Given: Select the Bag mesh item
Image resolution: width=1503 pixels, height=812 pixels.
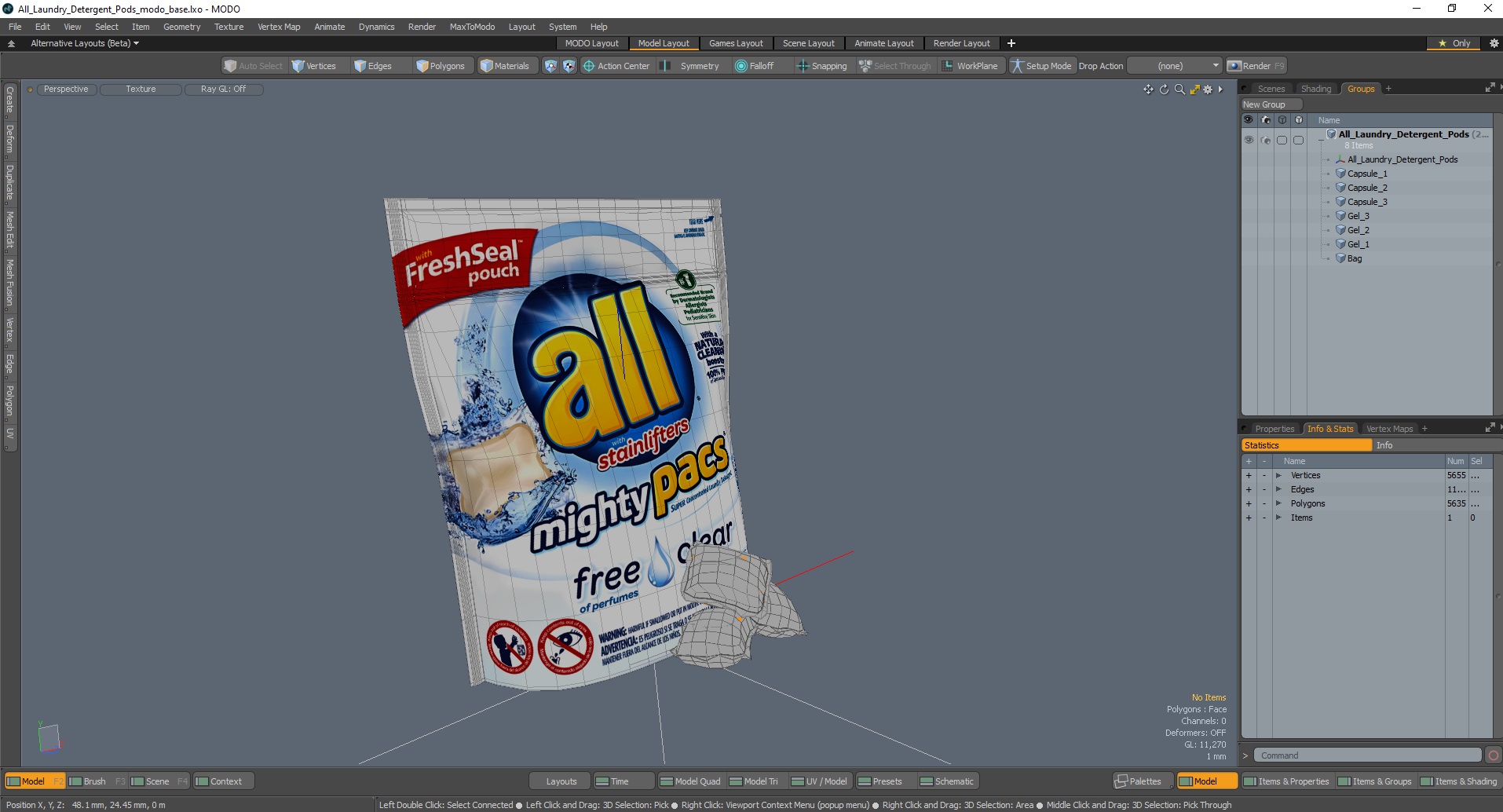Looking at the screenshot, I should point(1355,258).
